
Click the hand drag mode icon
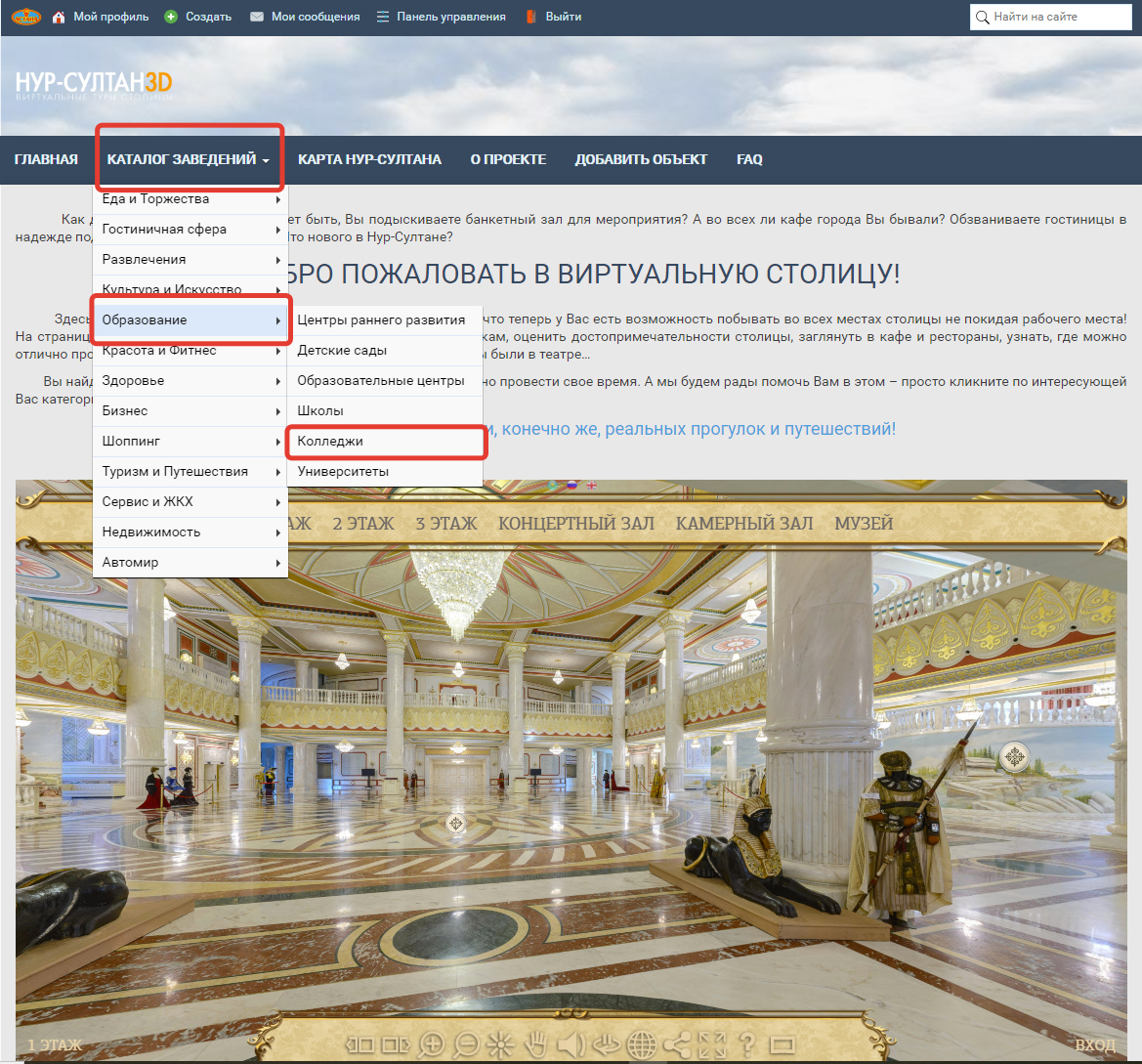point(535,1044)
